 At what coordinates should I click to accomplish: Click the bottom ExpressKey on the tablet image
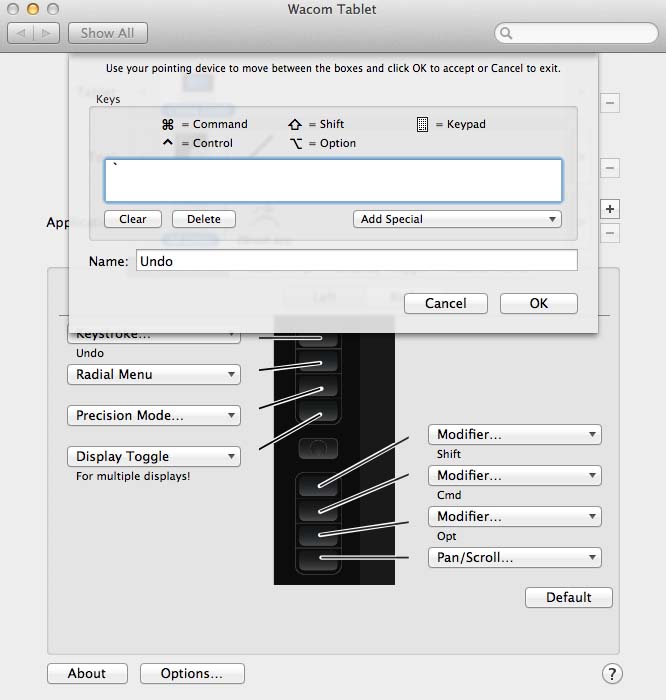click(x=318, y=560)
